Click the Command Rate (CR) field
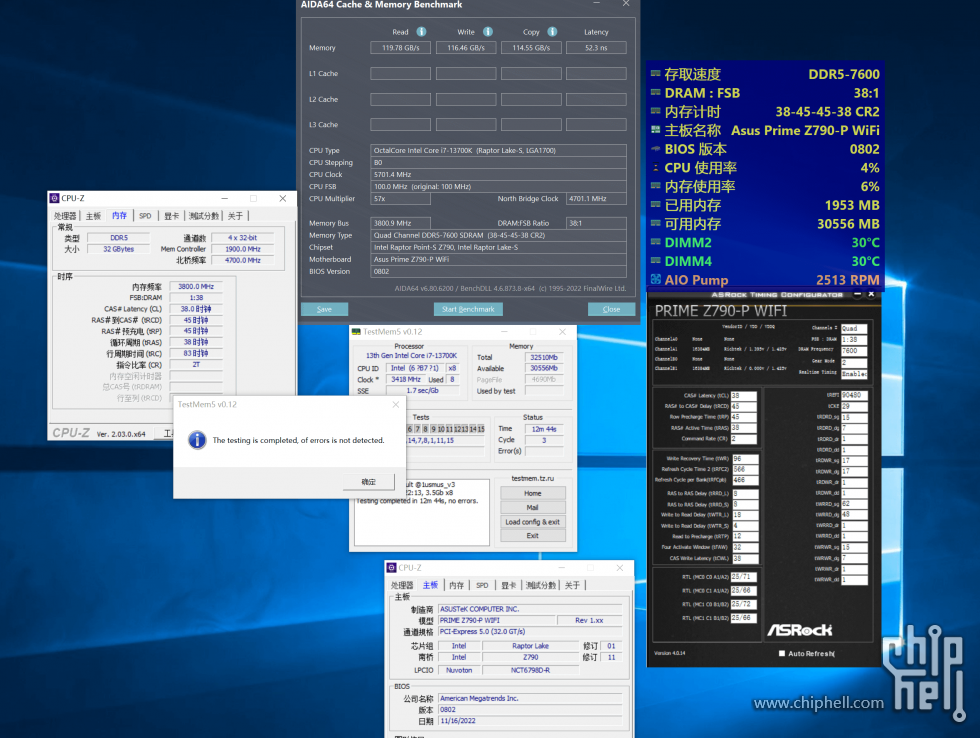980x738 pixels. pos(744,439)
